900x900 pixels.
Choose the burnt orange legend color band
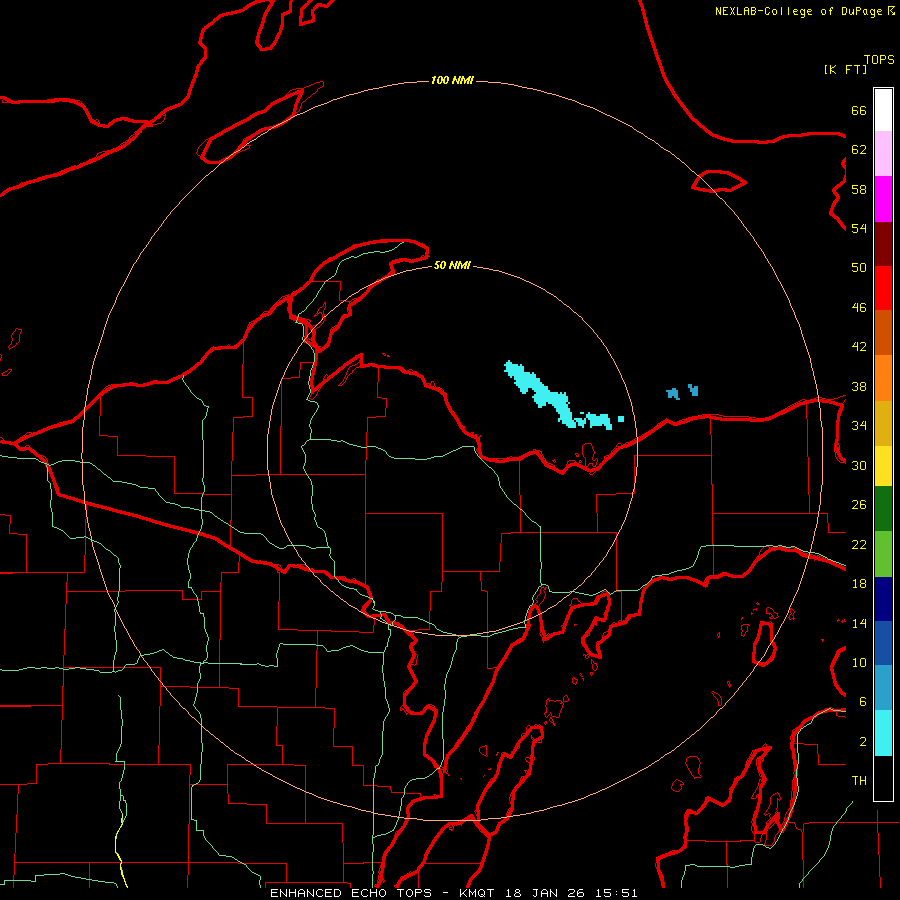(883, 333)
